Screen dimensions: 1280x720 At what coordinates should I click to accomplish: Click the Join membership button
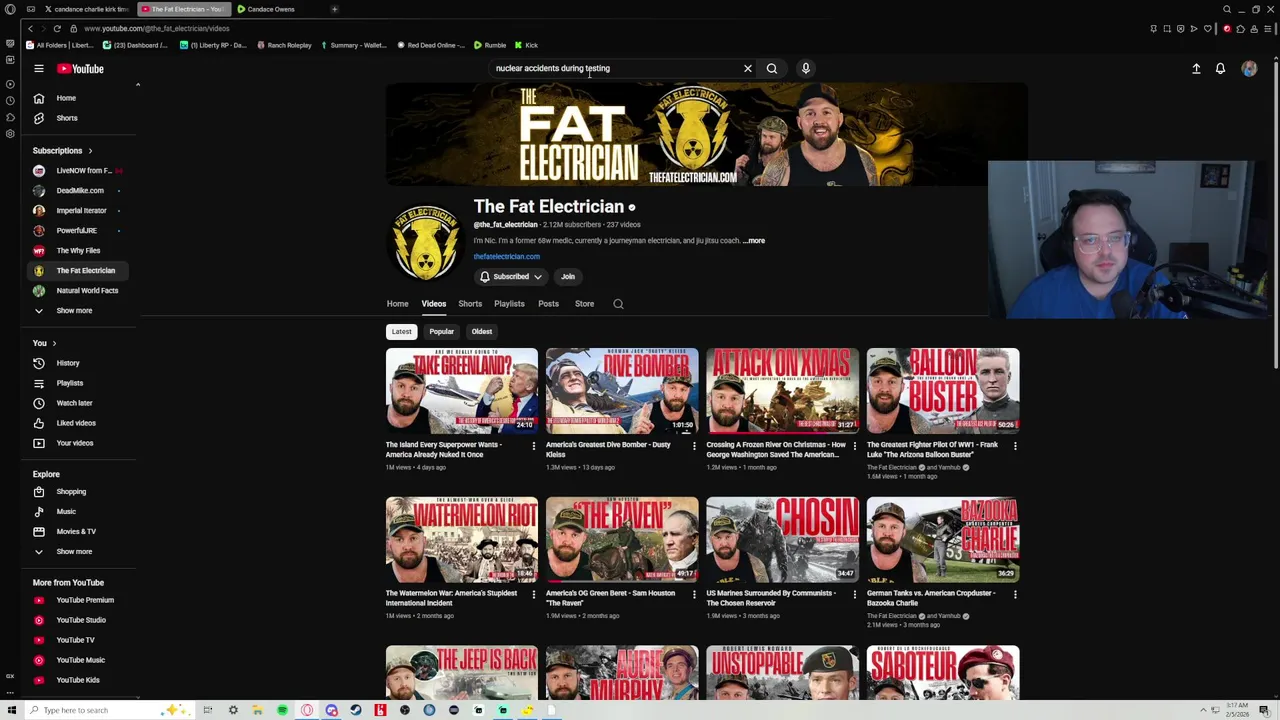pyautogui.click(x=568, y=277)
